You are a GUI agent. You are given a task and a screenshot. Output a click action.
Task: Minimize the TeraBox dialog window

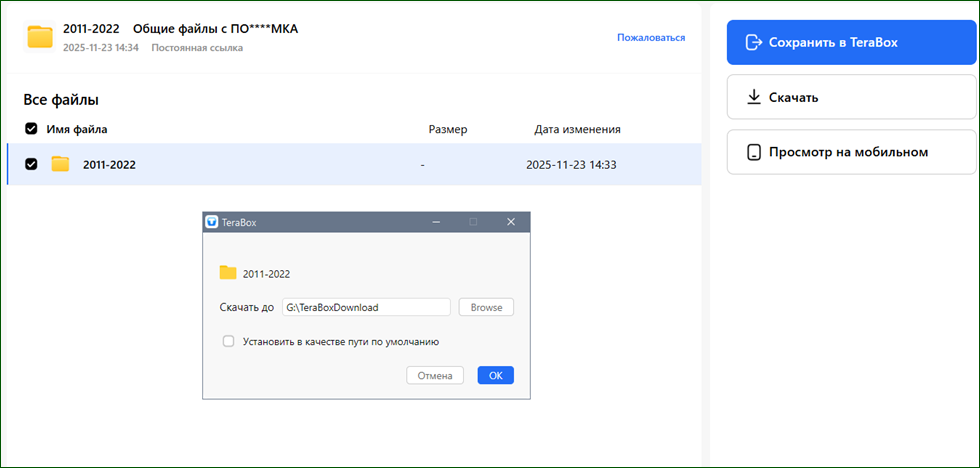click(436, 222)
